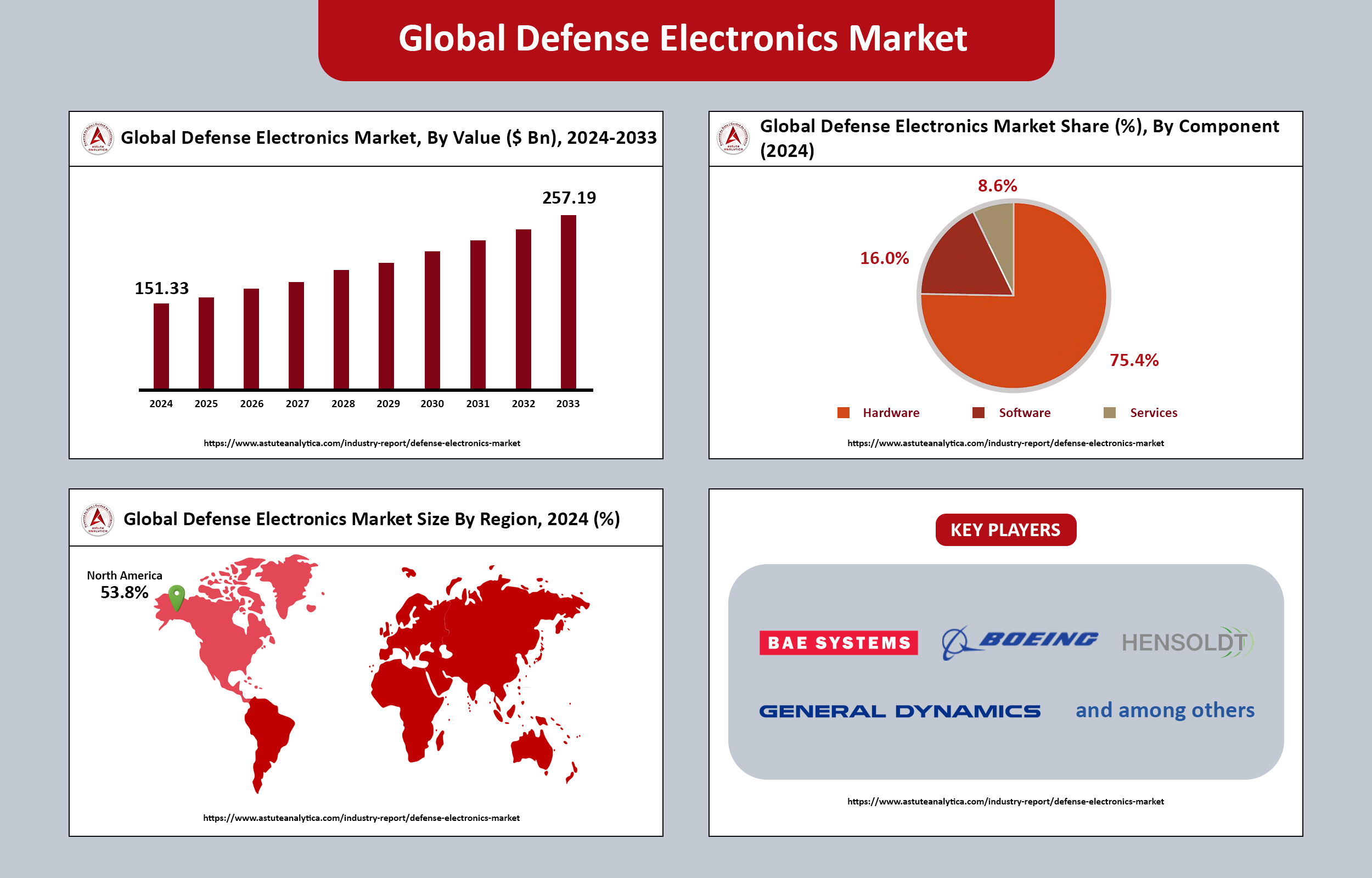Viewport: 1372px width, 878px height.
Task: Click the 'Hardware' legend text
Action: [x=891, y=413]
